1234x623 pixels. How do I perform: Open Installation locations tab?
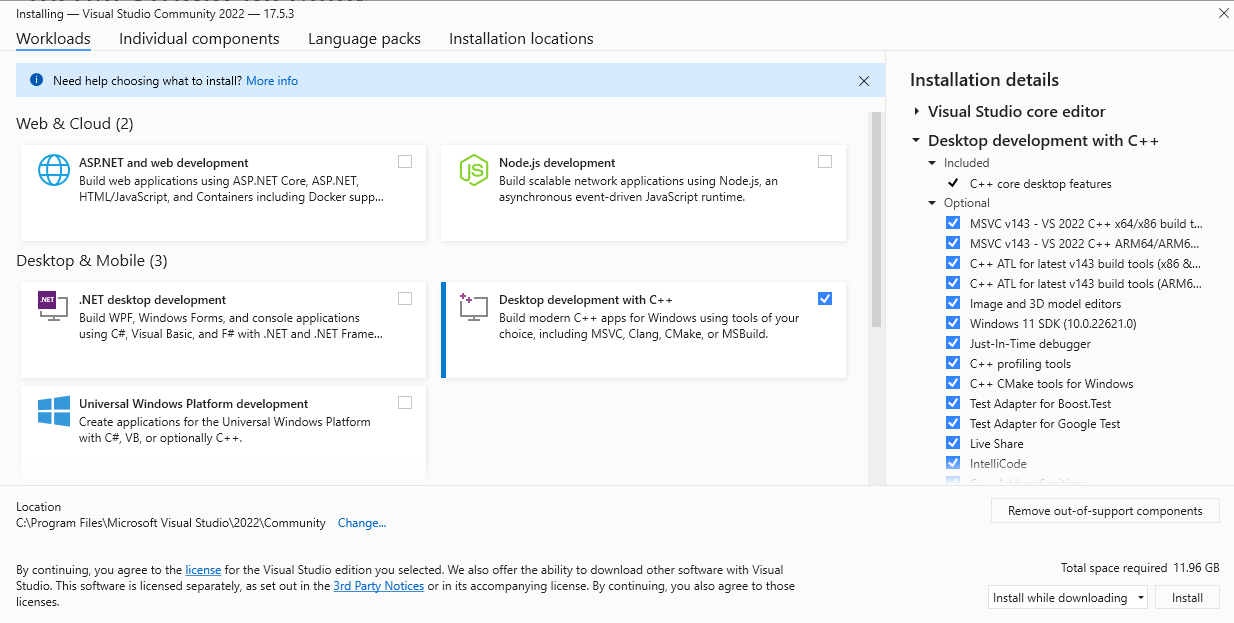coord(521,39)
